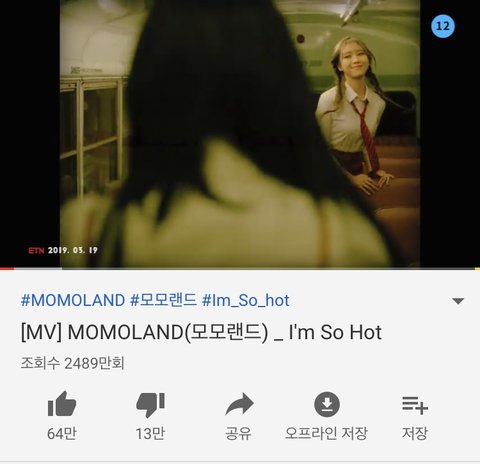Click the 저장 save label
The height and width of the screenshot is (464, 480).
pyautogui.click(x=415, y=433)
